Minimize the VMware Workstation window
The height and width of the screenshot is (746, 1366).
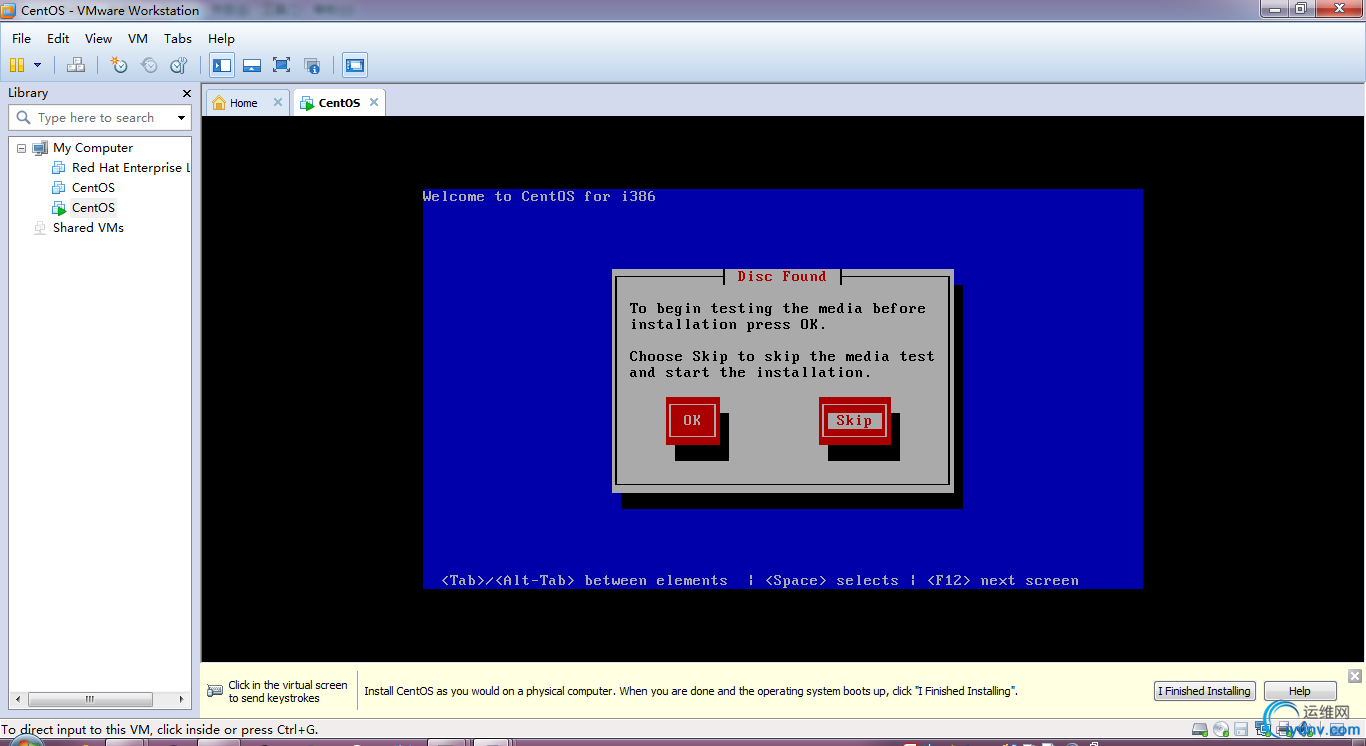[1273, 9]
